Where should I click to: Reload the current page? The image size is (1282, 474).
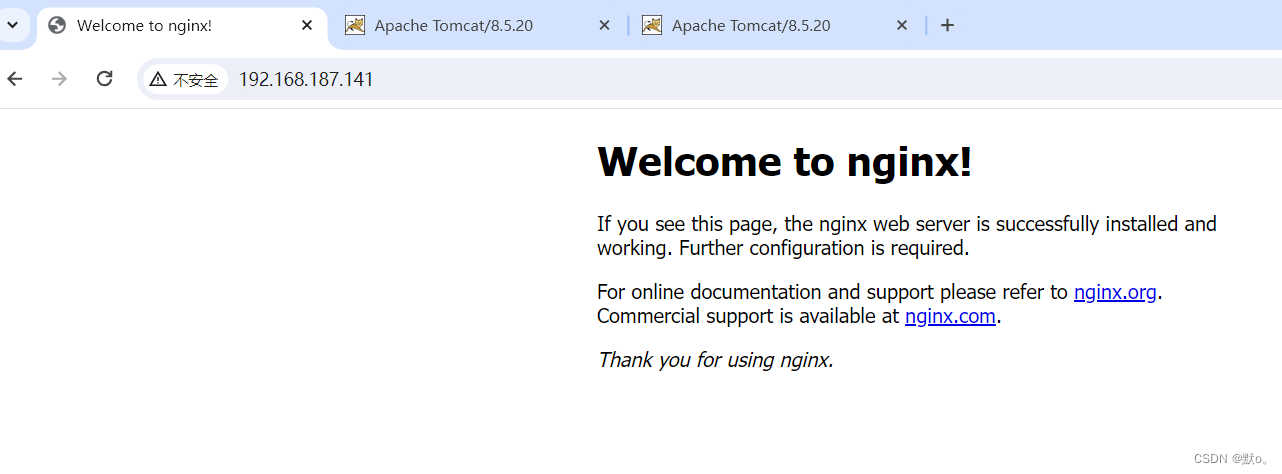pos(104,79)
